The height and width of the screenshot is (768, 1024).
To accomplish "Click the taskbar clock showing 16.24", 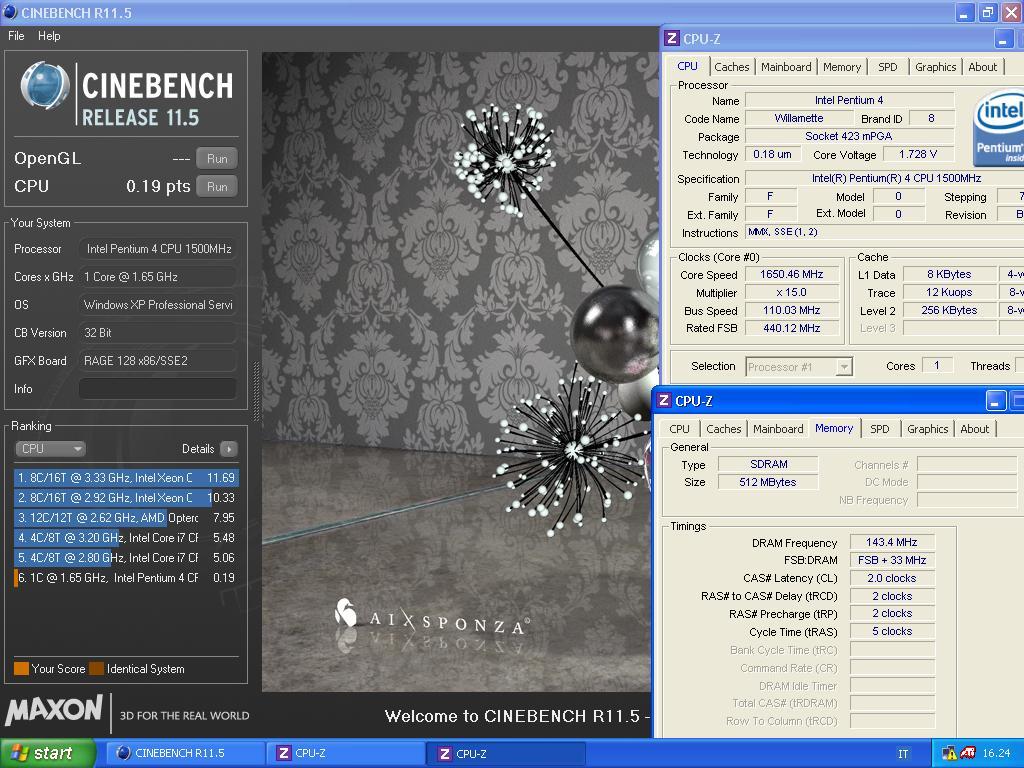I will (996, 754).
